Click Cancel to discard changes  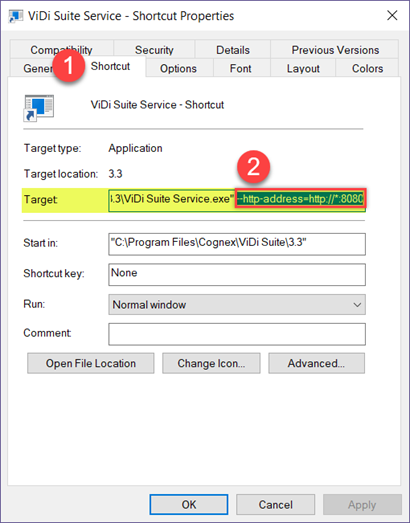pos(275,504)
